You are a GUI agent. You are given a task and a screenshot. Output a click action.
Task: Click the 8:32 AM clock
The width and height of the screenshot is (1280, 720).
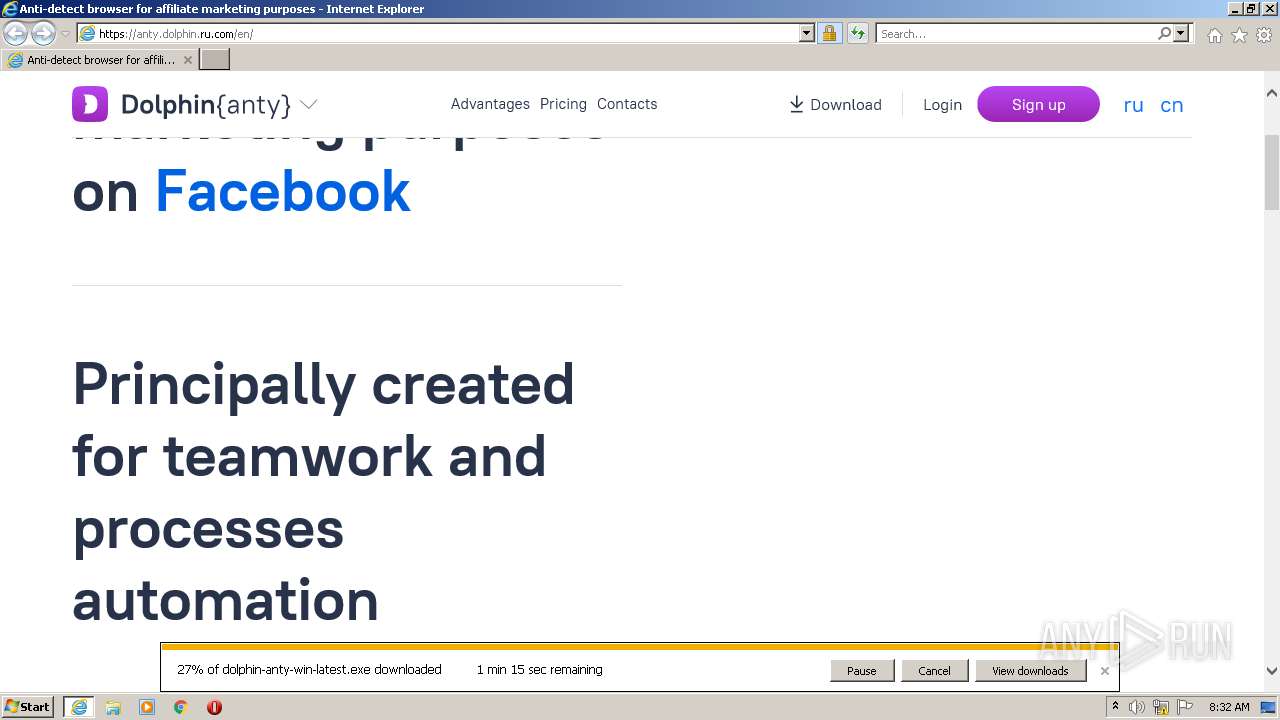pyautogui.click(x=1229, y=707)
